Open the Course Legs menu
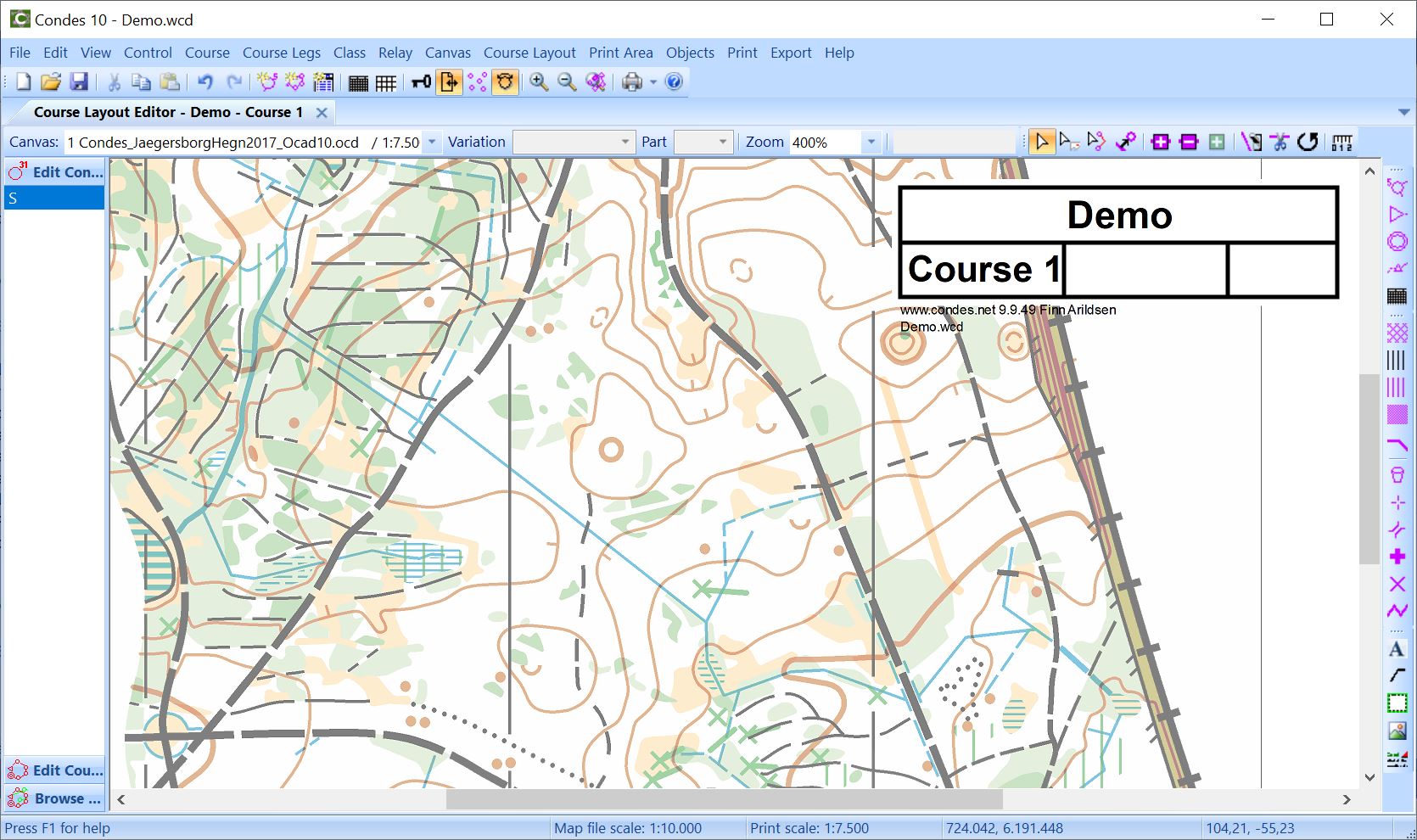This screenshot has height=840, width=1417. (x=282, y=53)
